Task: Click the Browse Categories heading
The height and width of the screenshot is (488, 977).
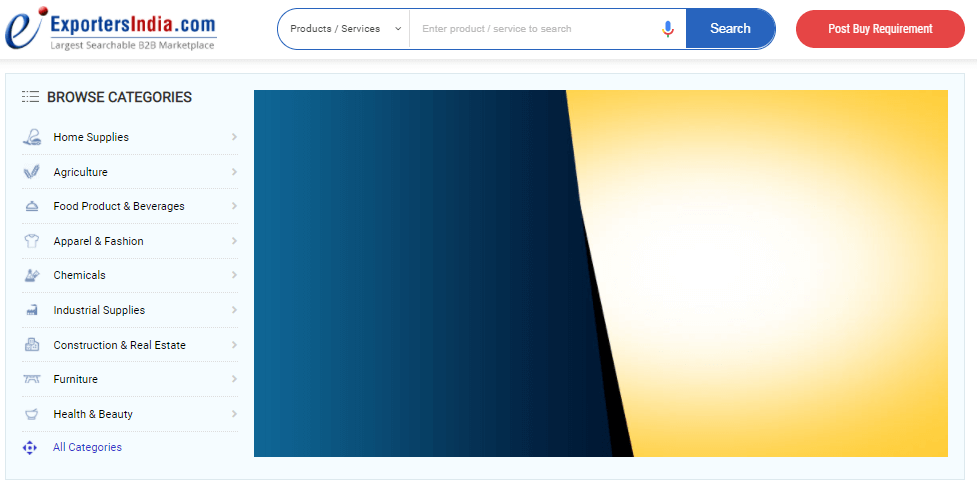Action: (120, 97)
